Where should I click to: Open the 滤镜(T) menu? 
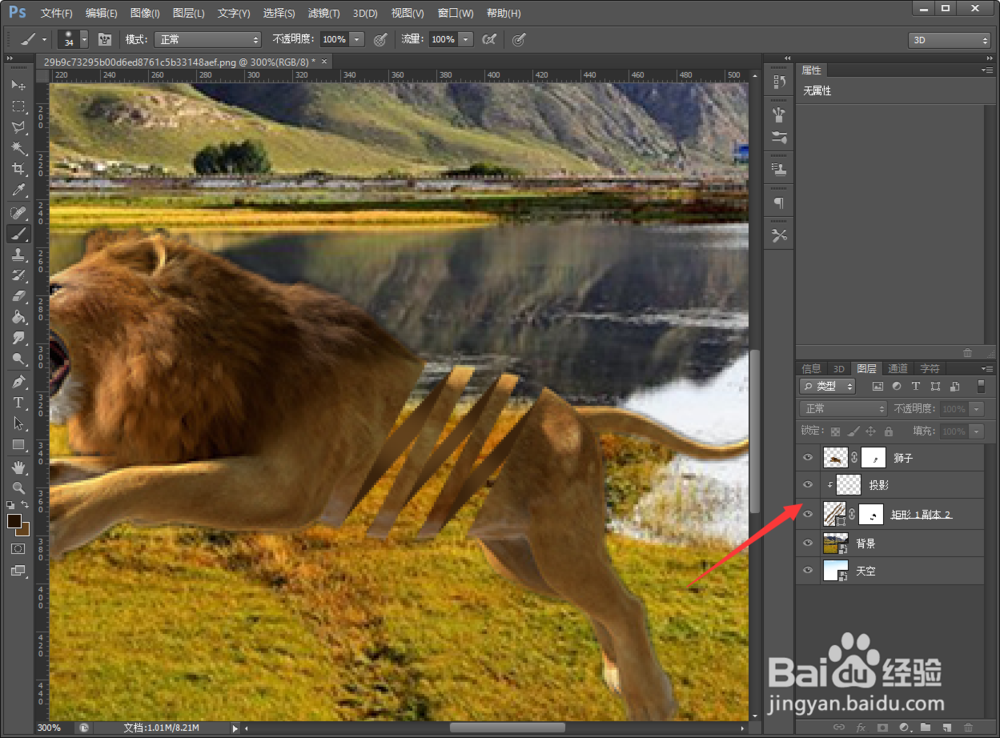324,13
